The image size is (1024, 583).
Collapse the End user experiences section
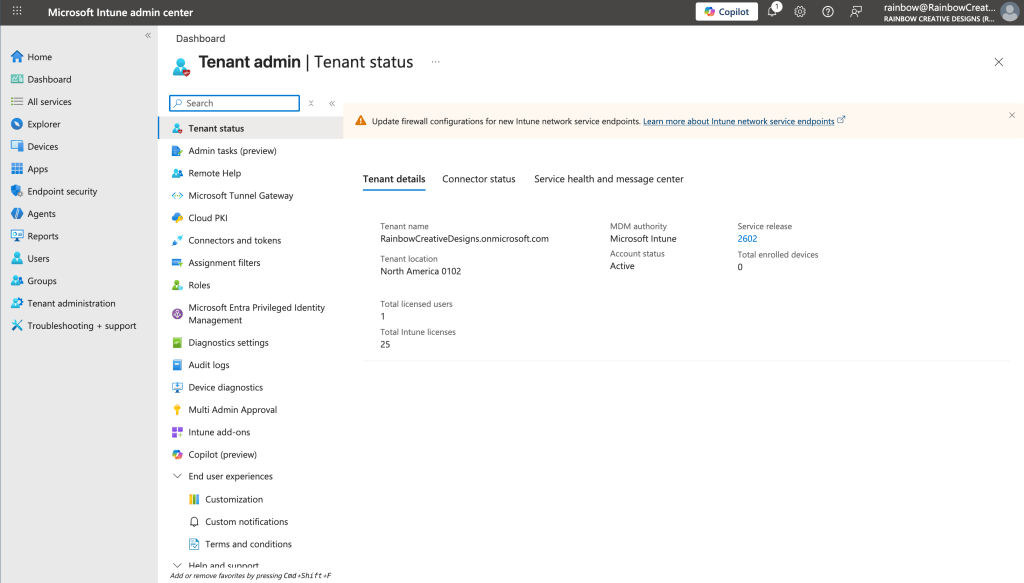[x=177, y=477]
